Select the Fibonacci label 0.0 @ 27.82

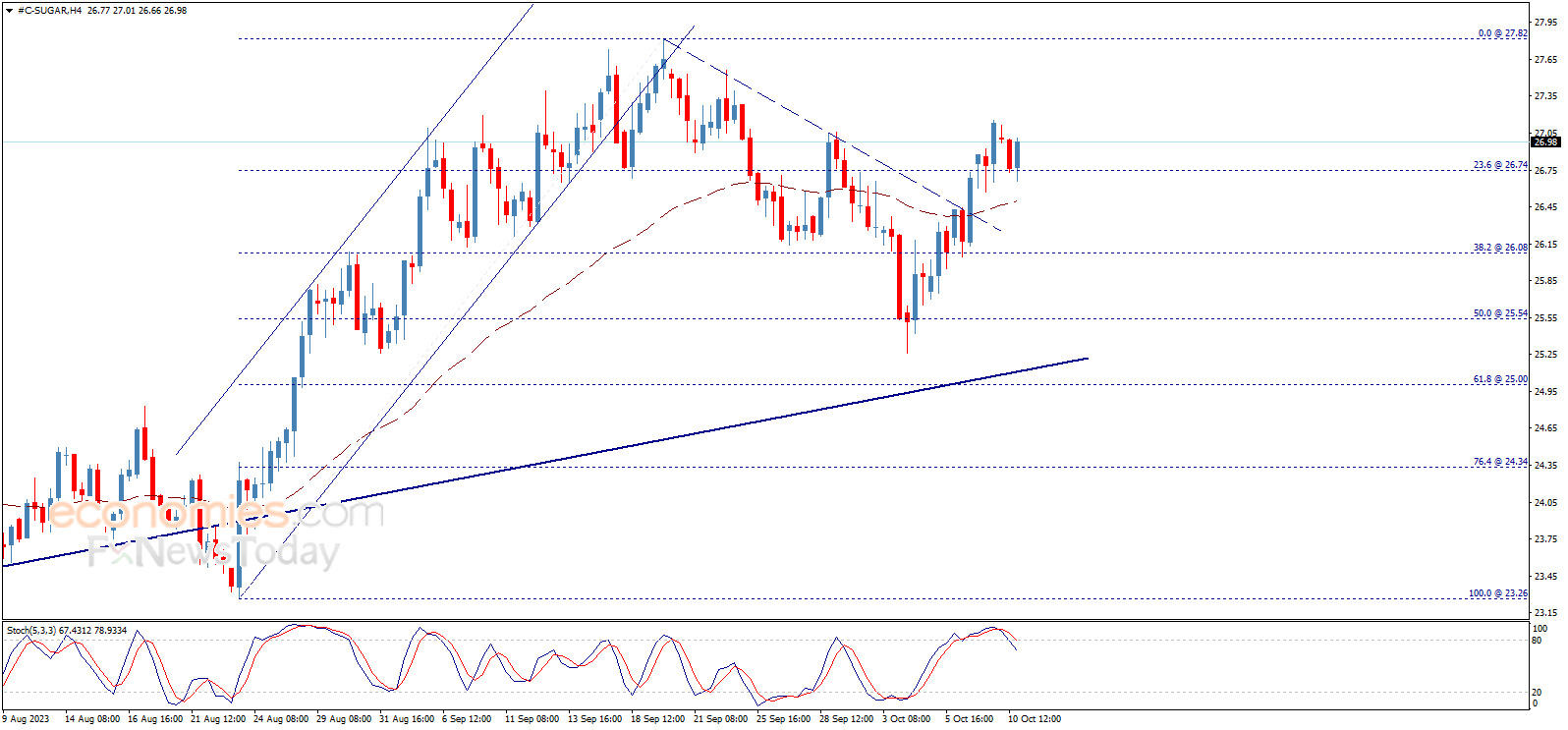(x=1503, y=33)
